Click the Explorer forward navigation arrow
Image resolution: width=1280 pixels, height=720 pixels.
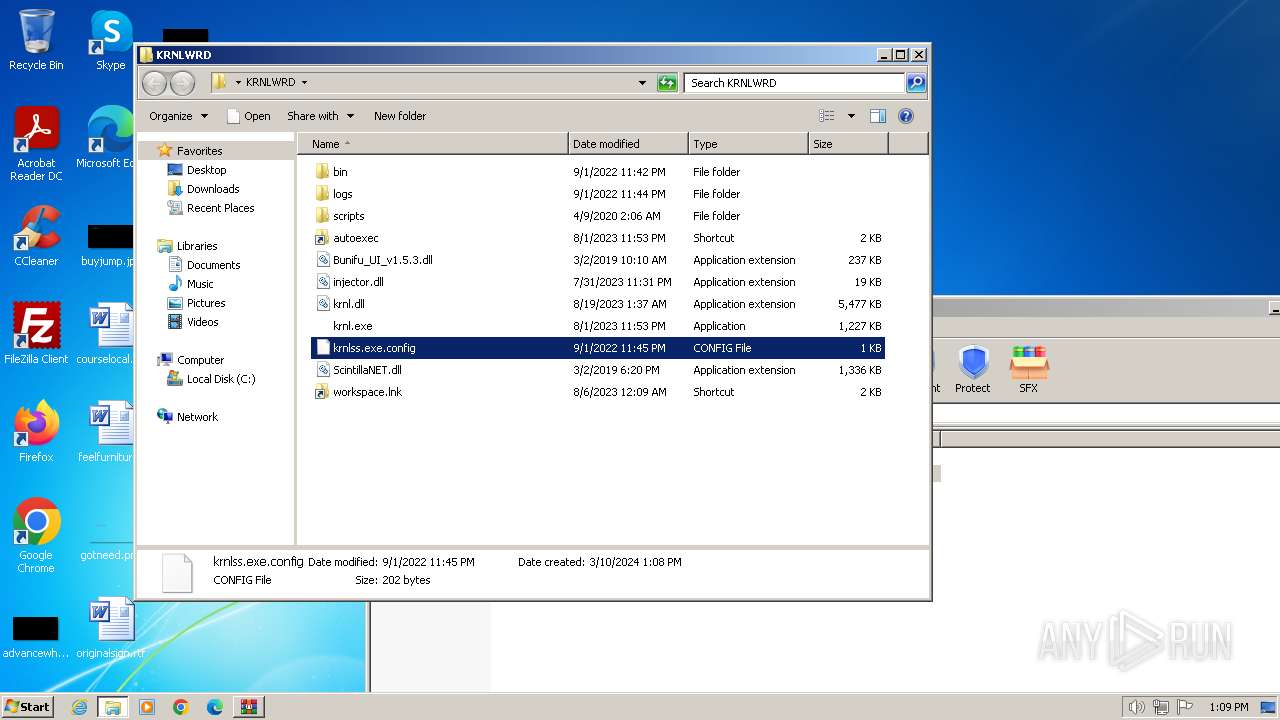[182, 83]
